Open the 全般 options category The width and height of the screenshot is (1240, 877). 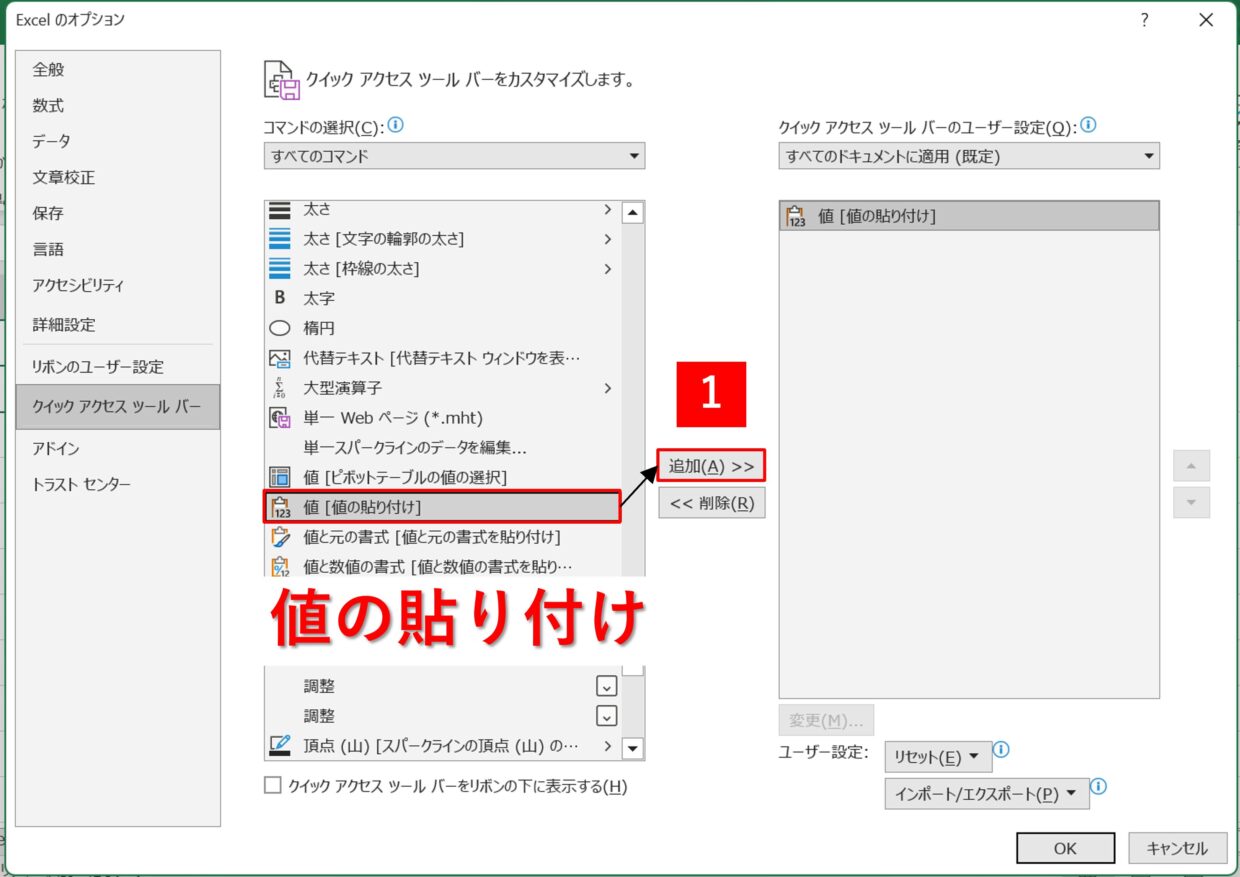click(118, 69)
